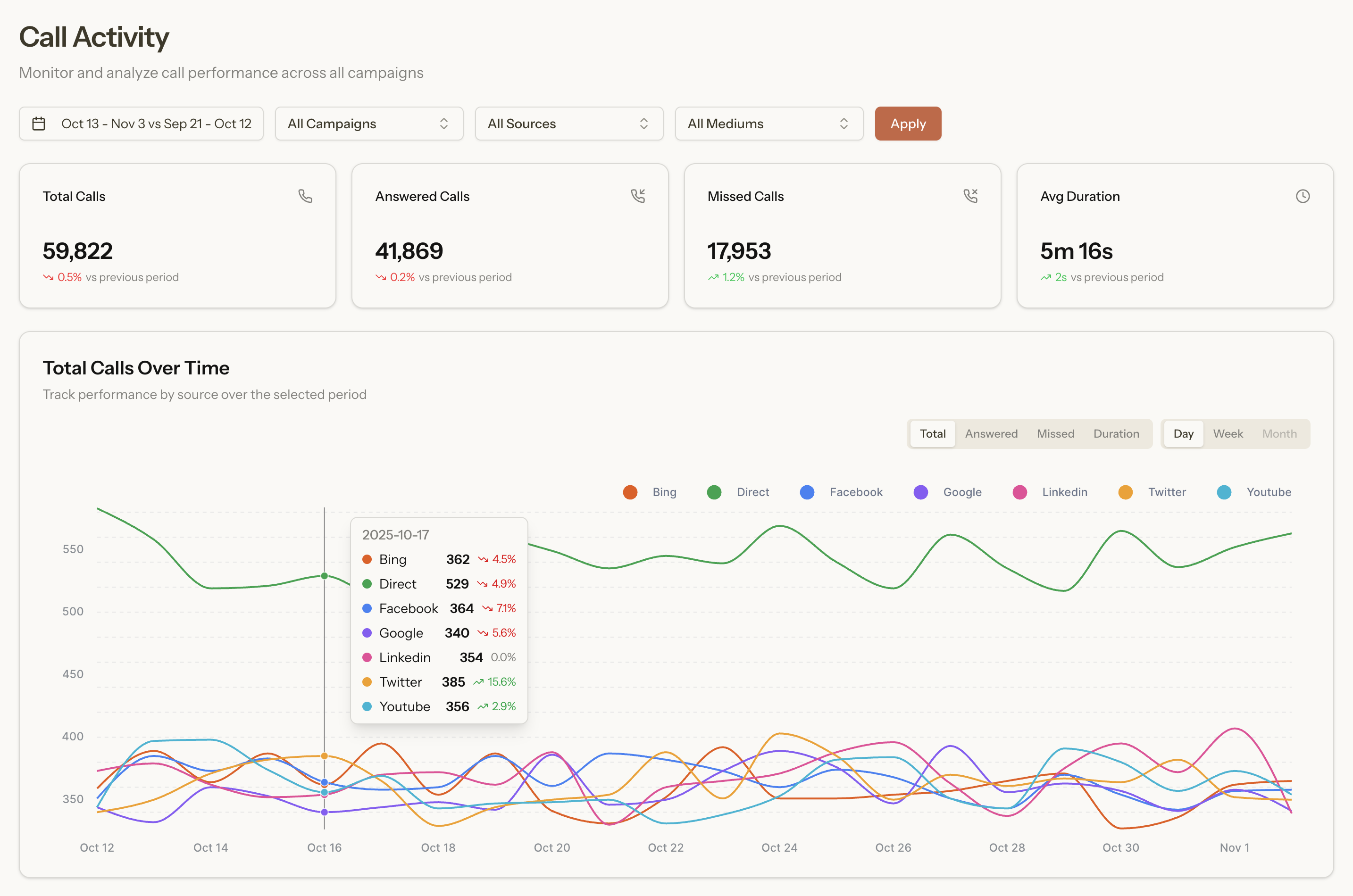Click the downward trend arrow under Total Calls

pos(48,278)
